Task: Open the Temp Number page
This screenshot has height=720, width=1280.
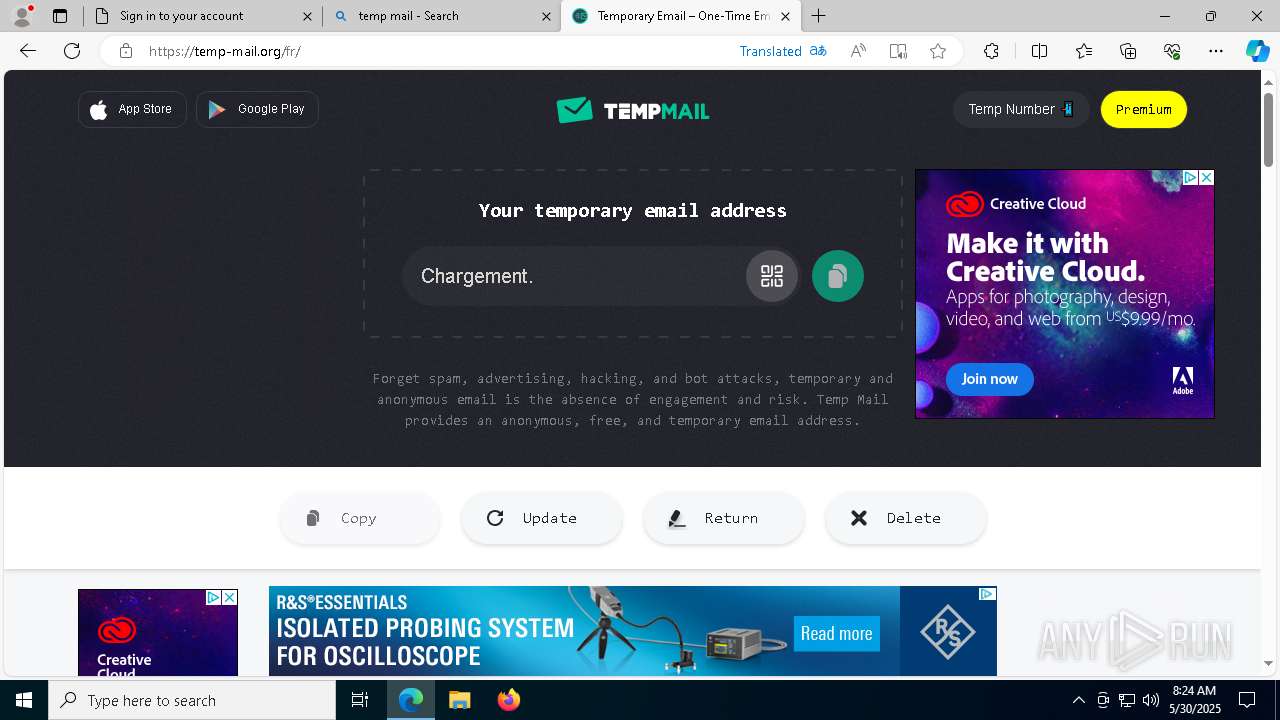Action: (x=1021, y=109)
